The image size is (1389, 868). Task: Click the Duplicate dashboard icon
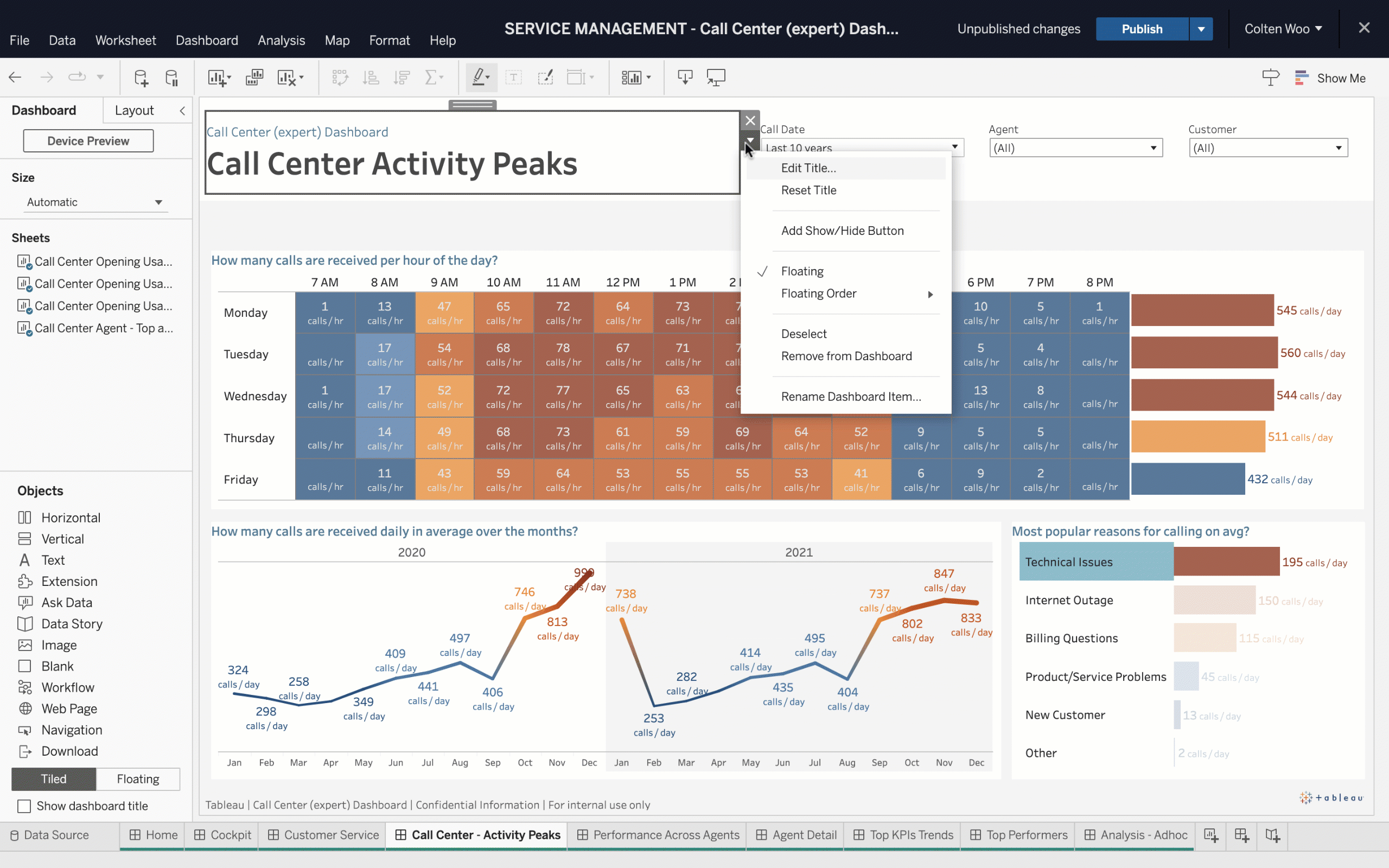click(254, 77)
